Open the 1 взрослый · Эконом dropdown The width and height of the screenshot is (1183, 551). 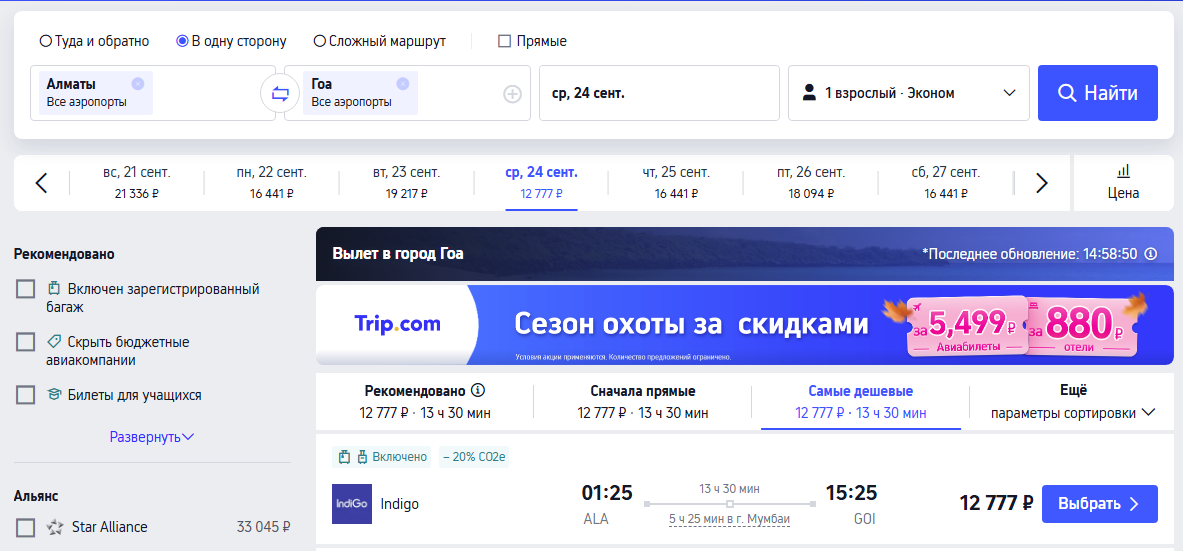908,93
